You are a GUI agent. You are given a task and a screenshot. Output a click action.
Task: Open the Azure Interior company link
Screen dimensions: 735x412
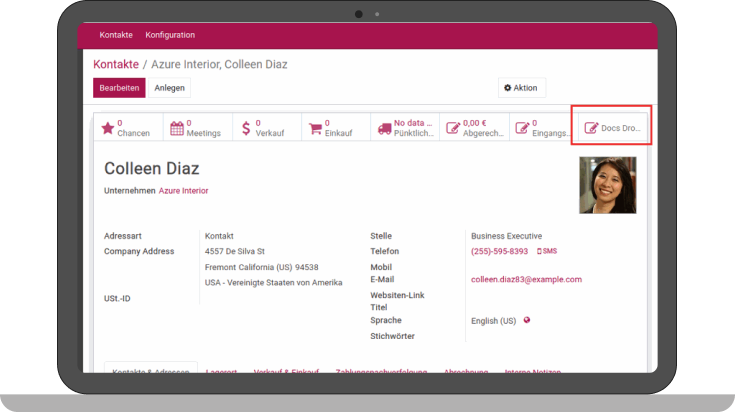click(183, 190)
